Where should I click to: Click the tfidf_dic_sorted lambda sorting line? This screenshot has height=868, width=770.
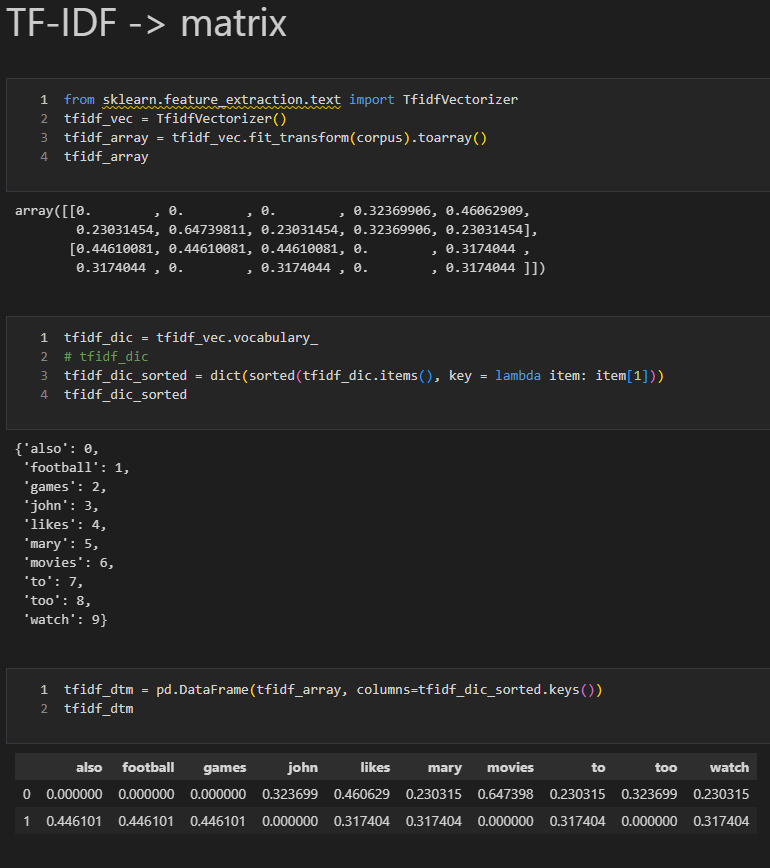[x=364, y=375]
